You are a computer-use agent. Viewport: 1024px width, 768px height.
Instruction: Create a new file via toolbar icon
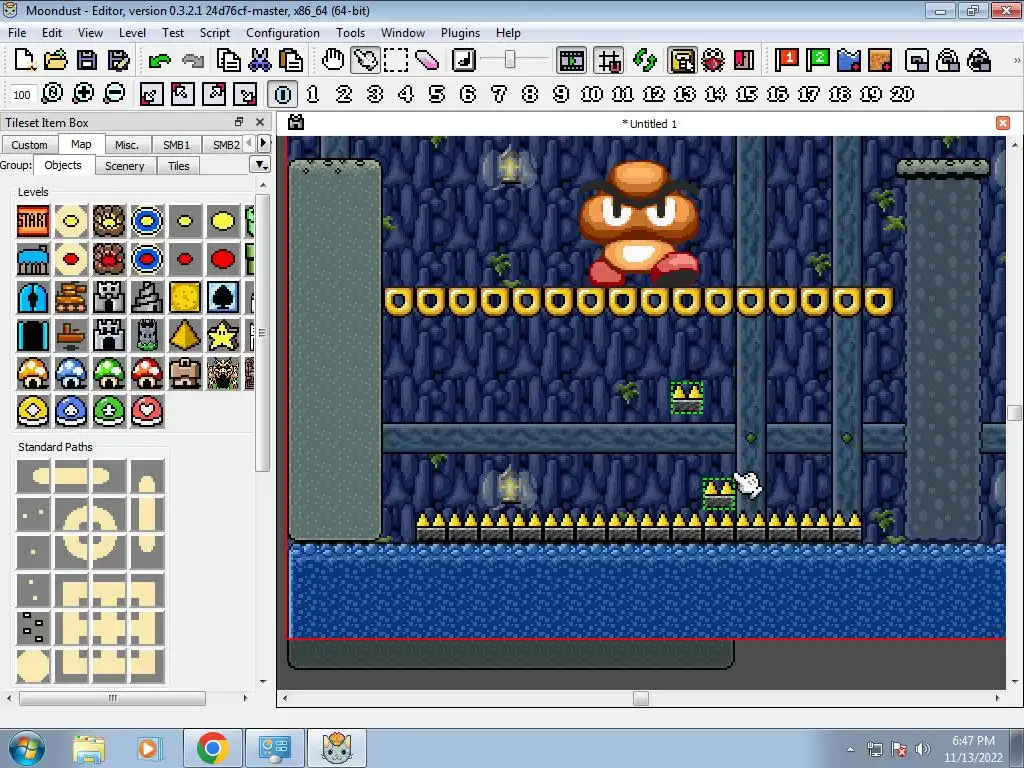click(x=25, y=60)
